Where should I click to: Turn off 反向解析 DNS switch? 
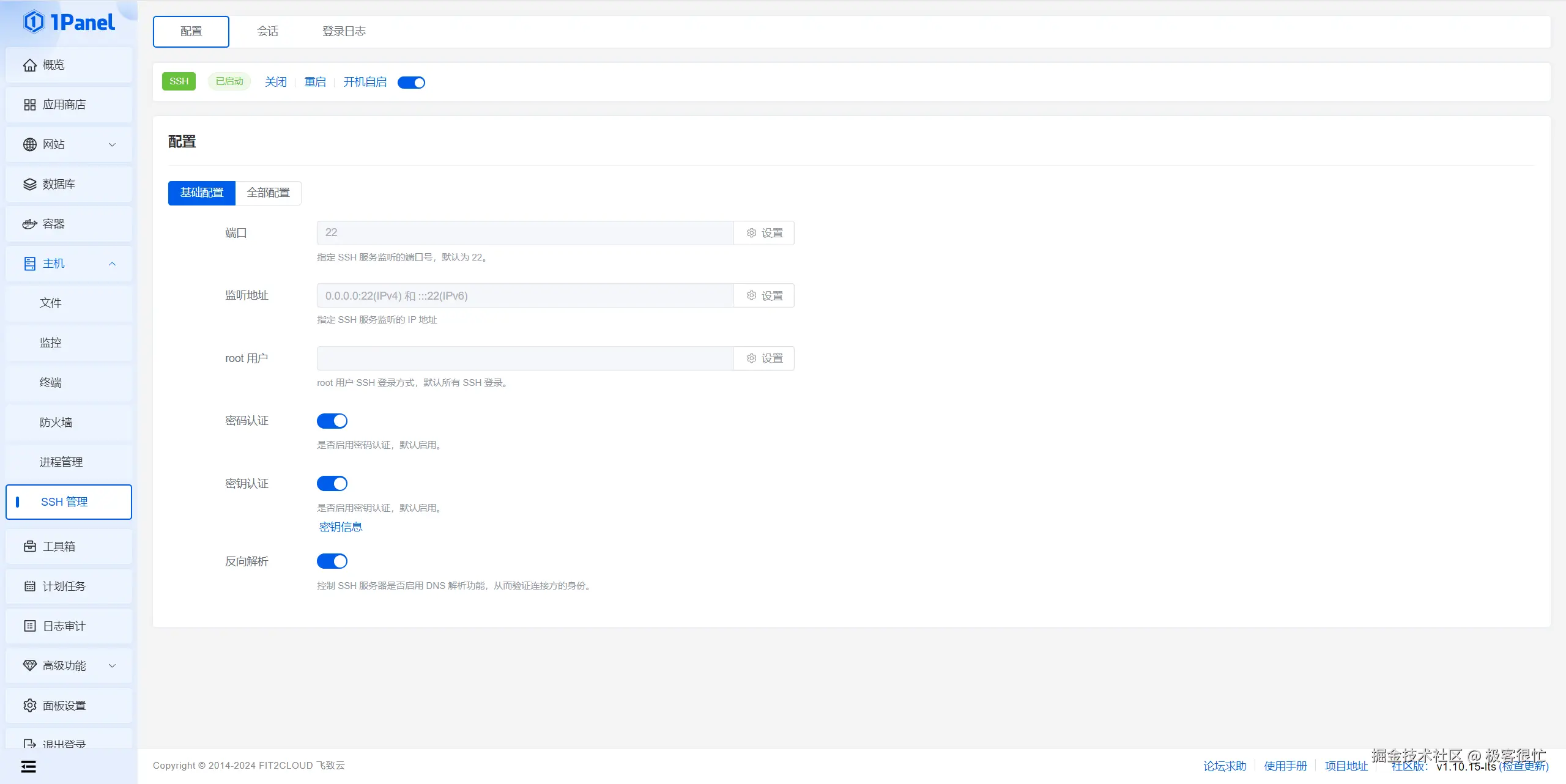click(x=332, y=561)
